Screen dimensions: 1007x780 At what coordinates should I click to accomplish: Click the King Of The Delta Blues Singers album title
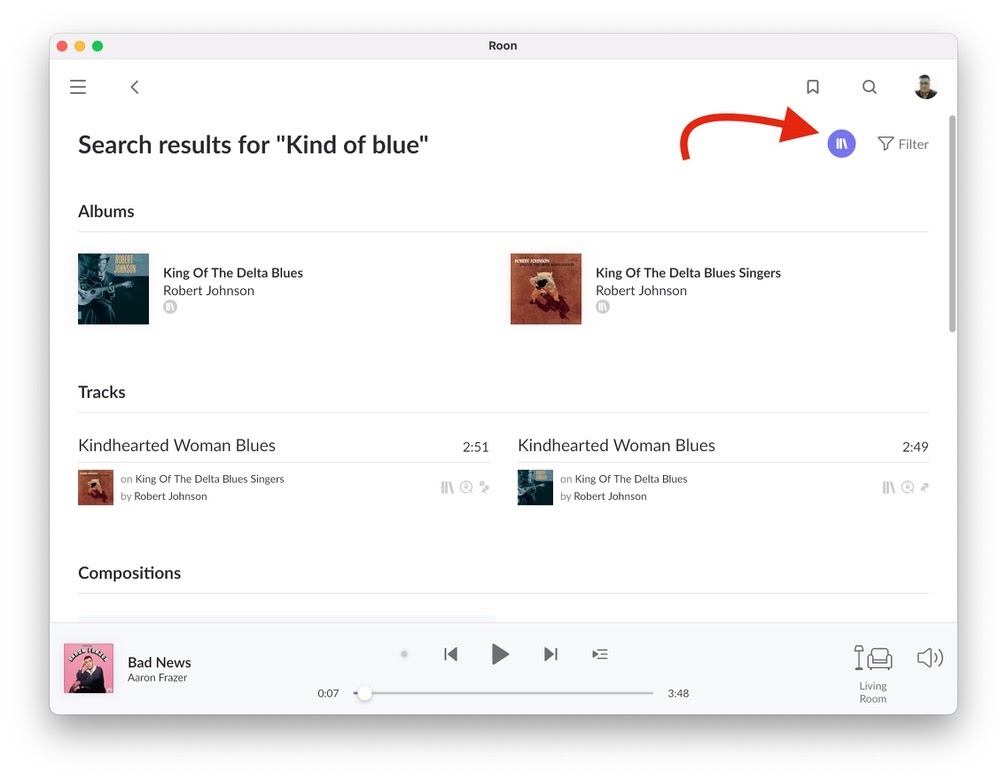pos(688,273)
